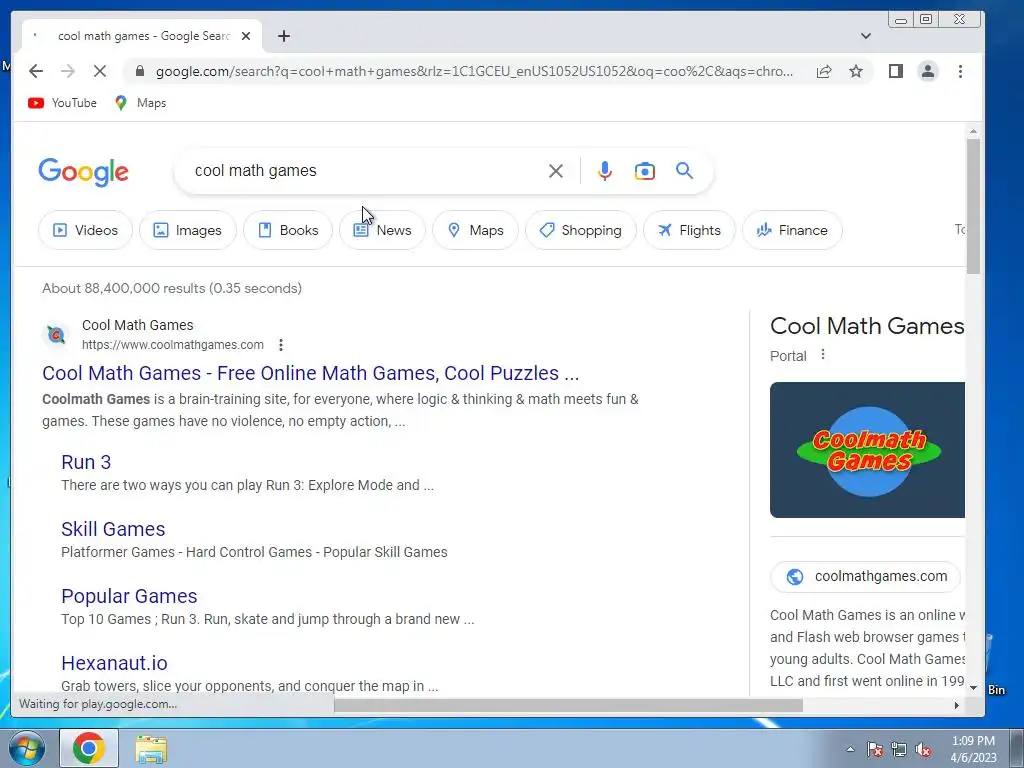
Task: Open the YouTube bookmark
Action: click(x=62, y=103)
